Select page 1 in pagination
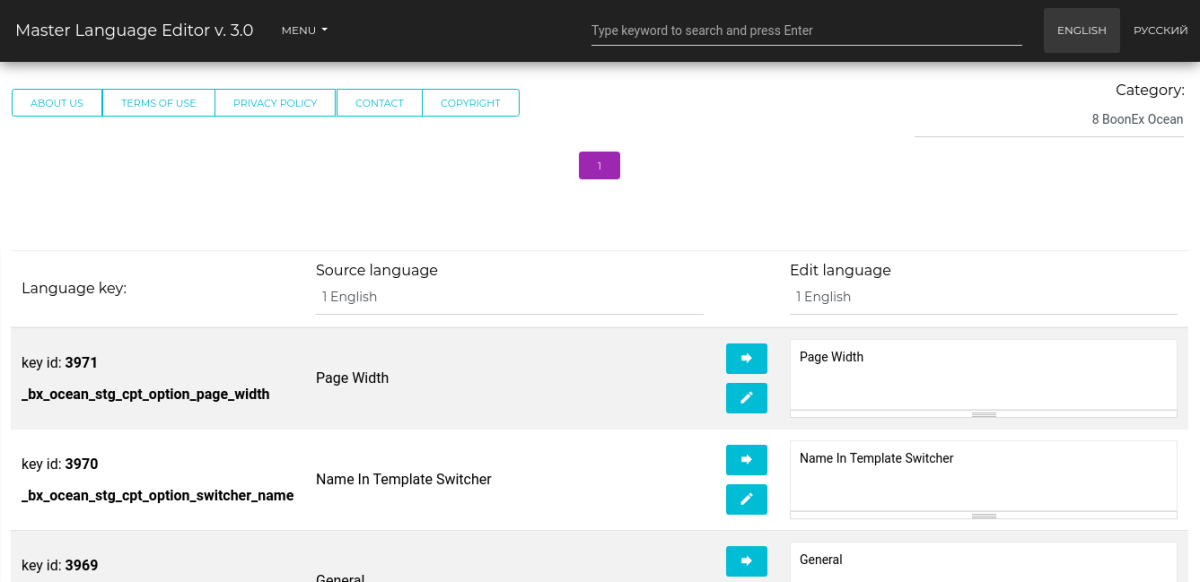This screenshot has width=1200, height=582. point(599,166)
